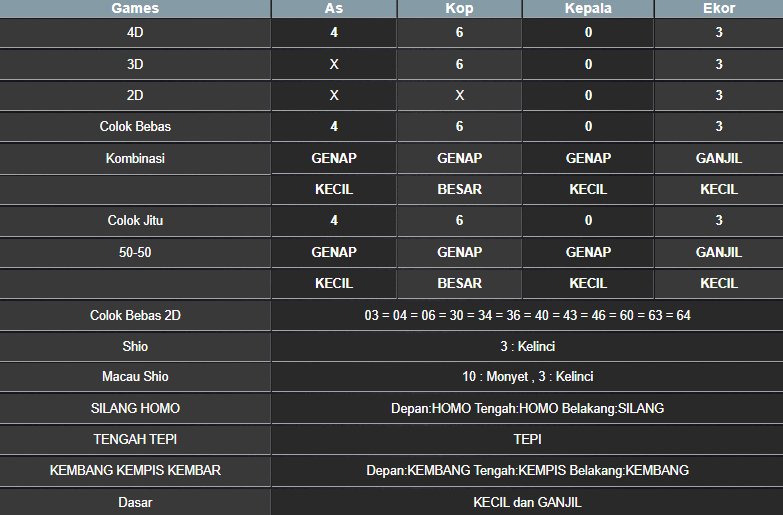Viewport: 783px width, 515px height.
Task: Click GENAP under Kop in 50-50 row
Action: tap(459, 252)
